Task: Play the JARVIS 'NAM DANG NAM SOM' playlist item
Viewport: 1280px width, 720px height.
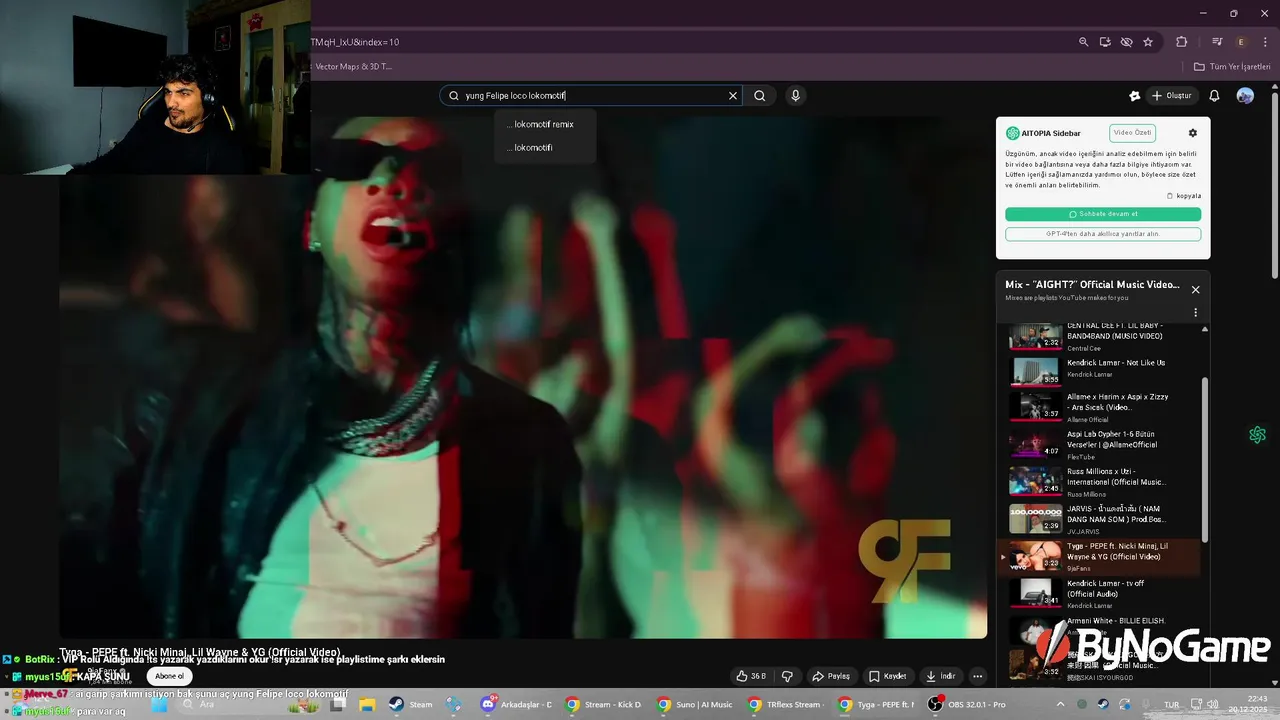Action: point(1100,518)
